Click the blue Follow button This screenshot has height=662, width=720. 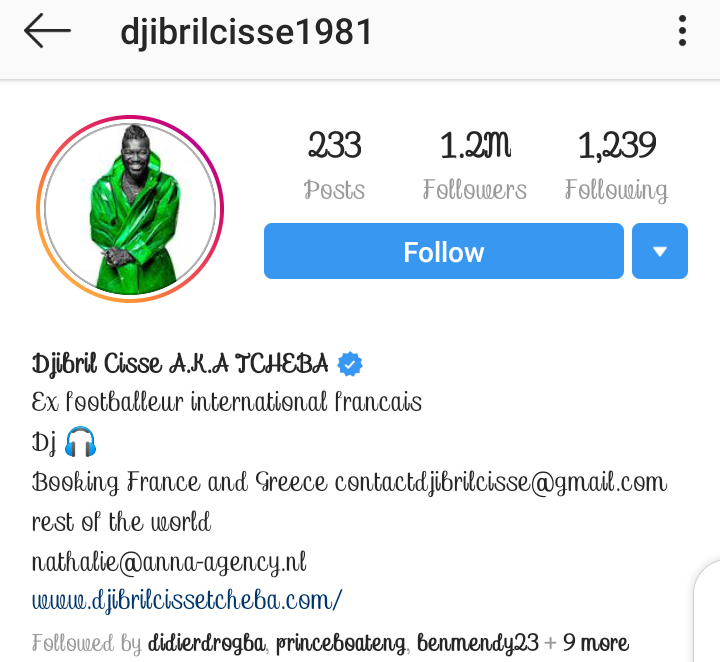[444, 251]
